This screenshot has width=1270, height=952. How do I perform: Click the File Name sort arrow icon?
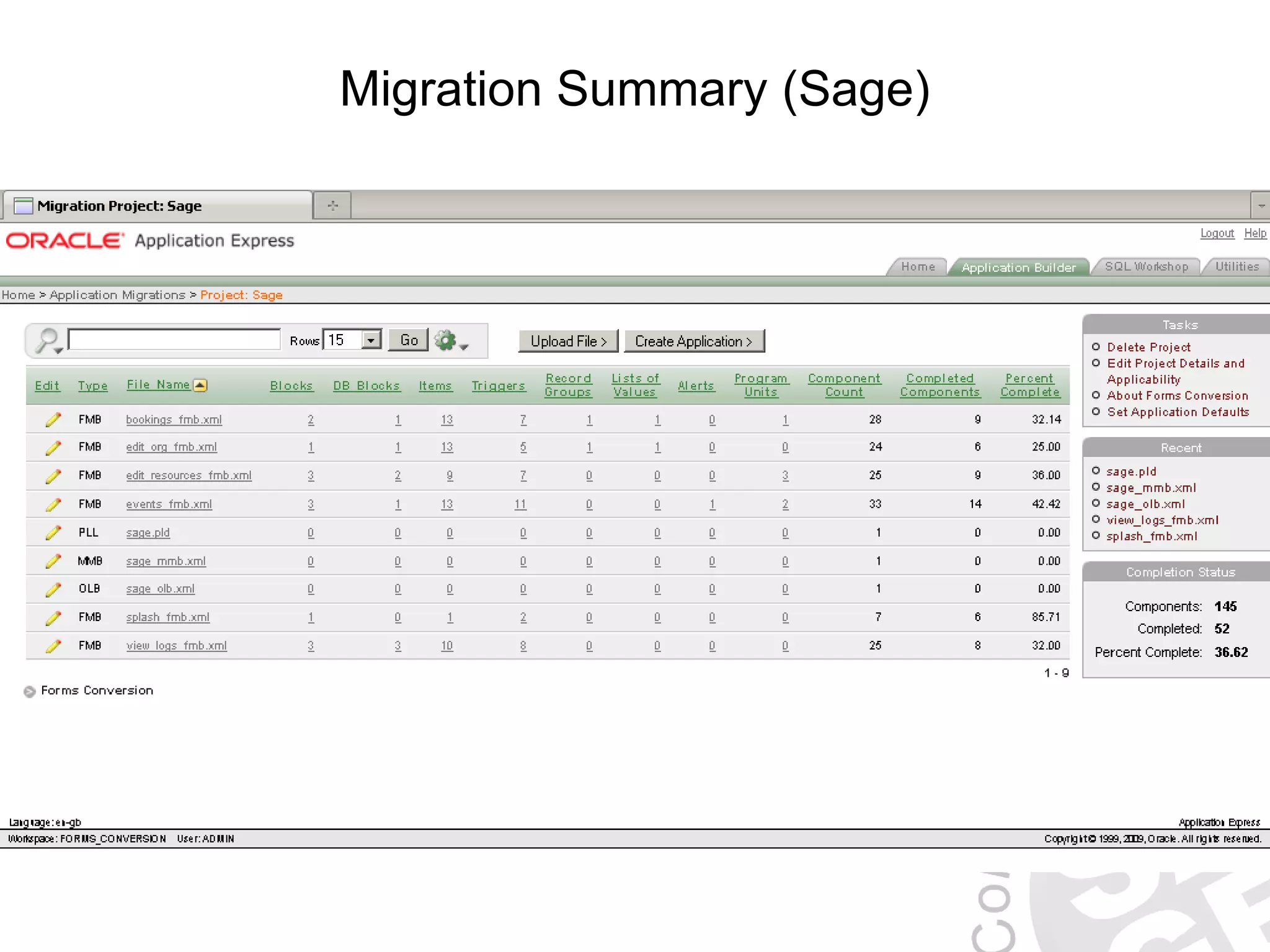point(200,386)
